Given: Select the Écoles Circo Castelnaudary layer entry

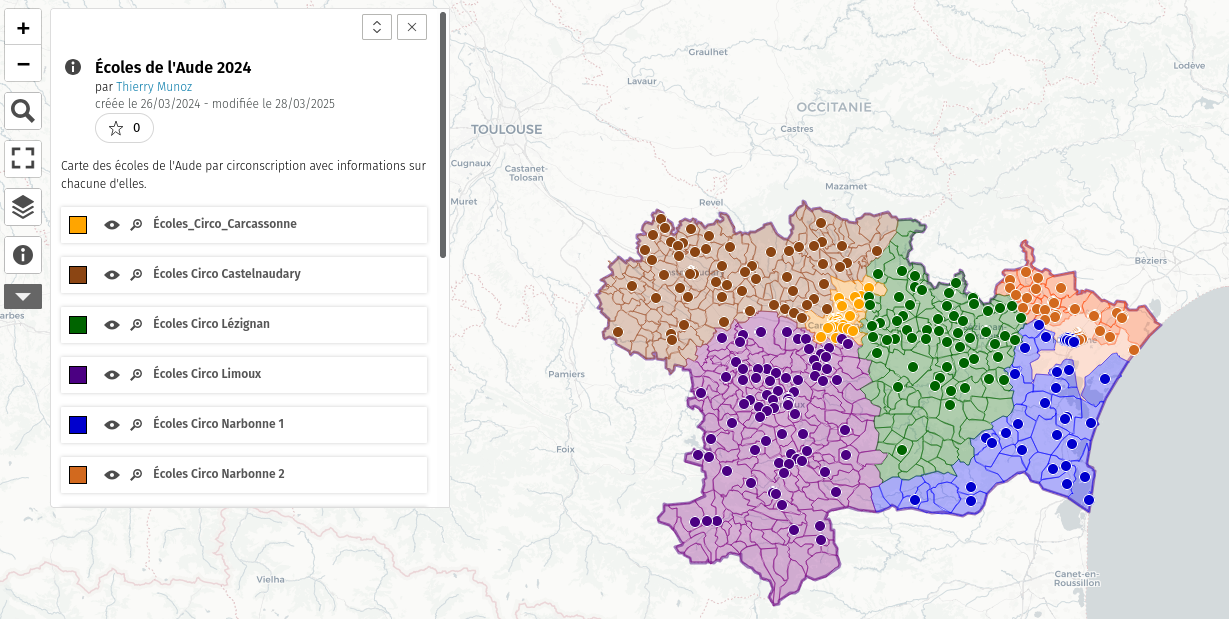Looking at the screenshot, I should (226, 274).
